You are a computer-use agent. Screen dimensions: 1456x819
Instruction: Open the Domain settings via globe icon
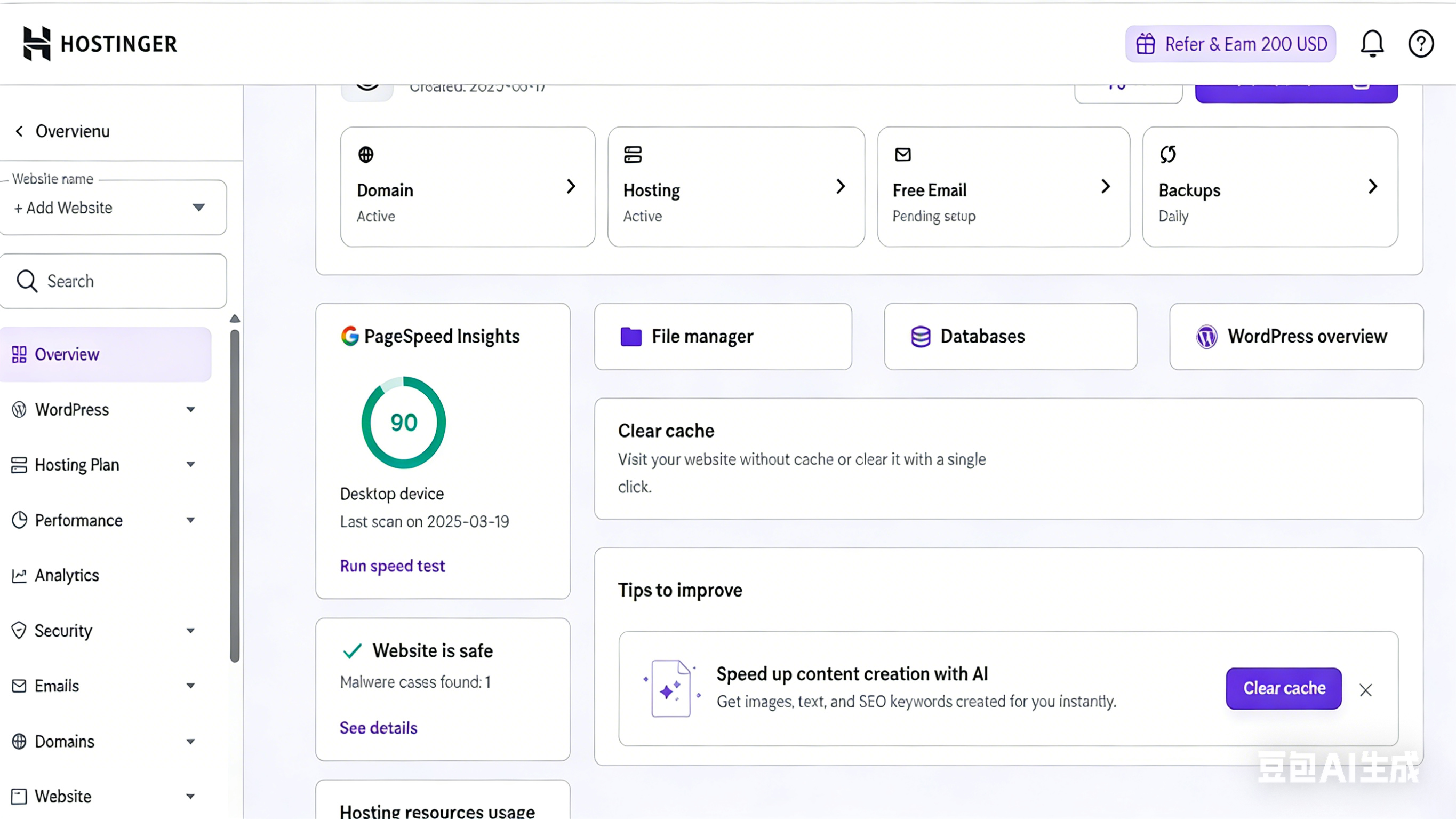[365, 154]
